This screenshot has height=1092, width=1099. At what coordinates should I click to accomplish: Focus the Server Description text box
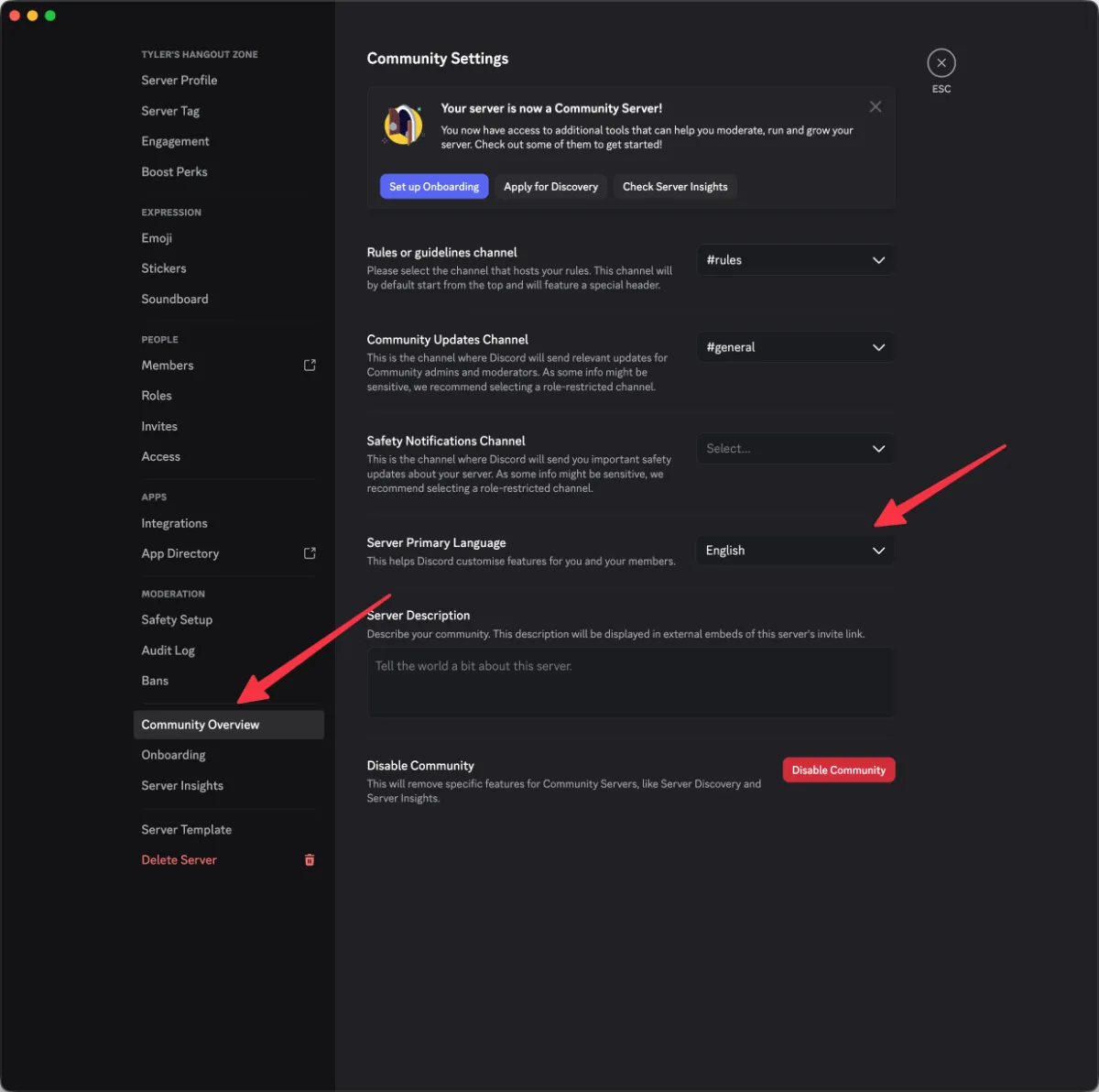point(631,682)
